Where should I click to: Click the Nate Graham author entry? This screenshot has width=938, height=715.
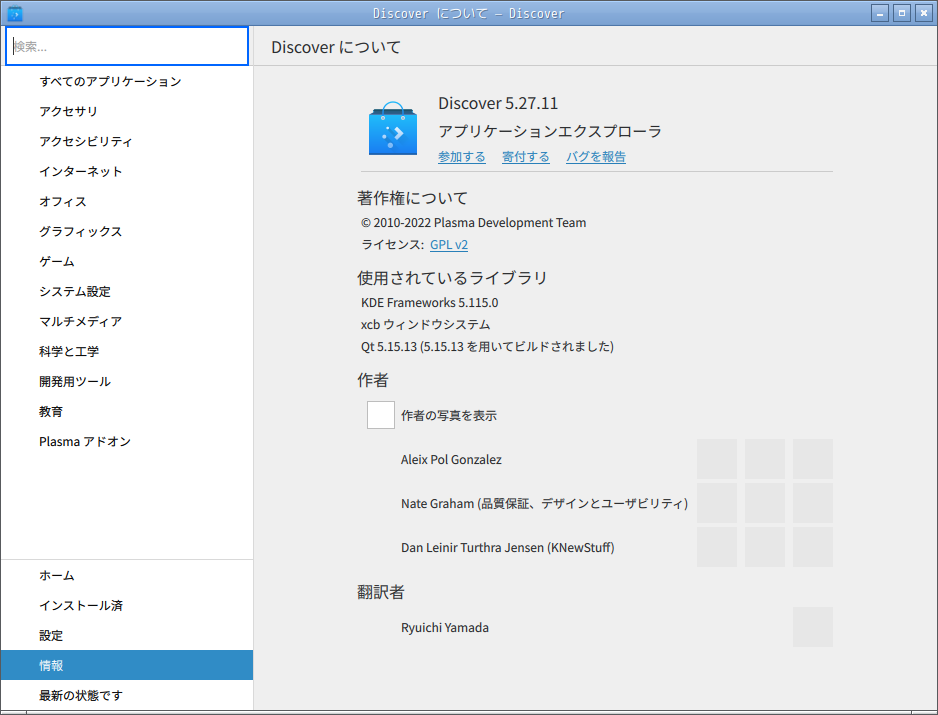544,504
